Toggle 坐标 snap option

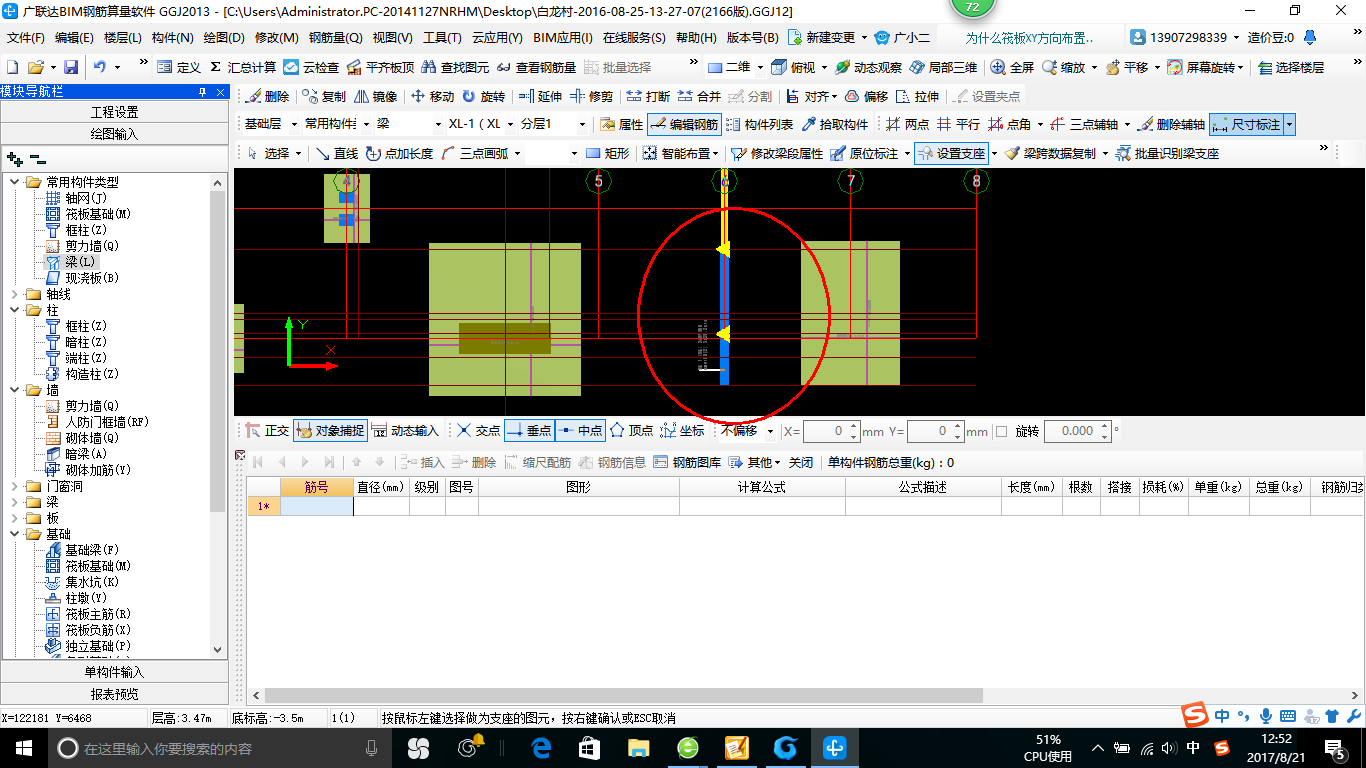pyautogui.click(x=682, y=431)
